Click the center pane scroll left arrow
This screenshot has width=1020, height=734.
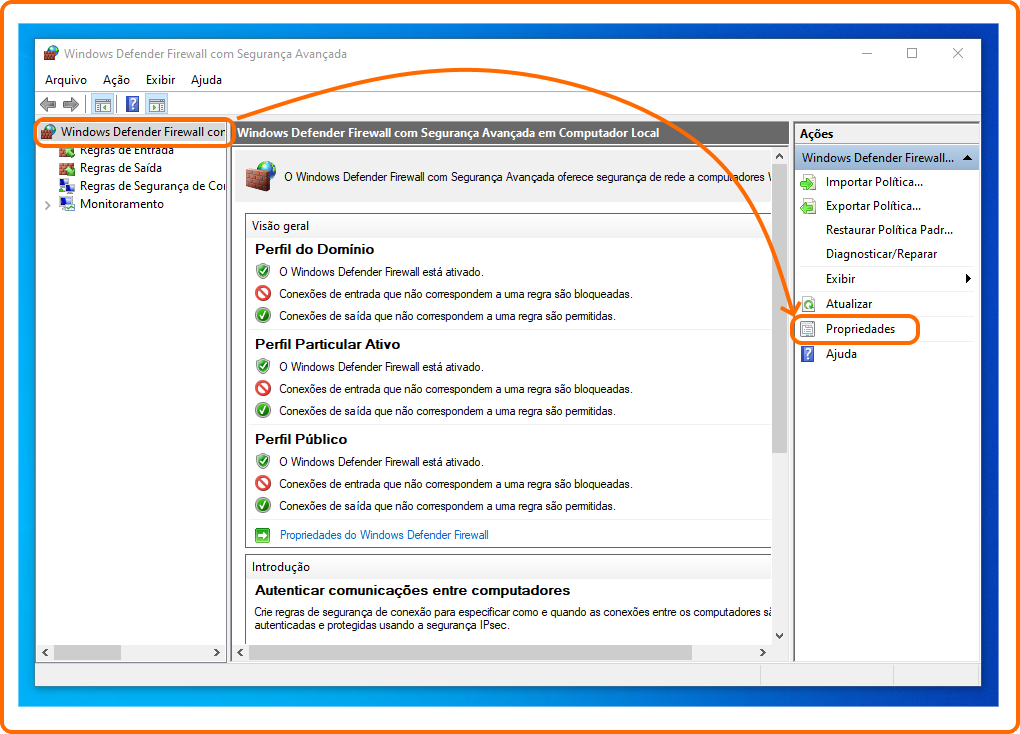click(x=241, y=653)
